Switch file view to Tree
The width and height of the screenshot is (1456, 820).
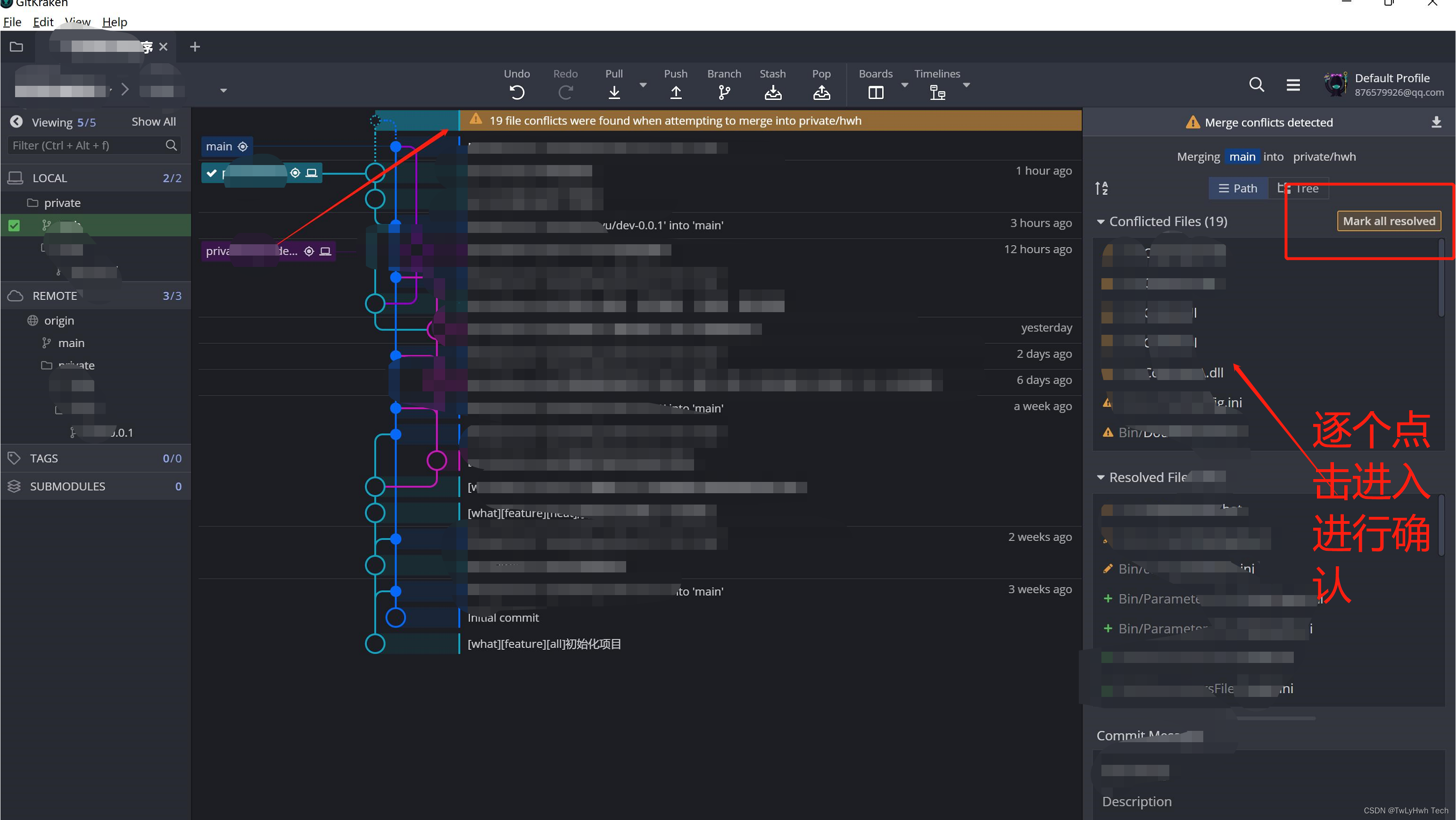1299,188
